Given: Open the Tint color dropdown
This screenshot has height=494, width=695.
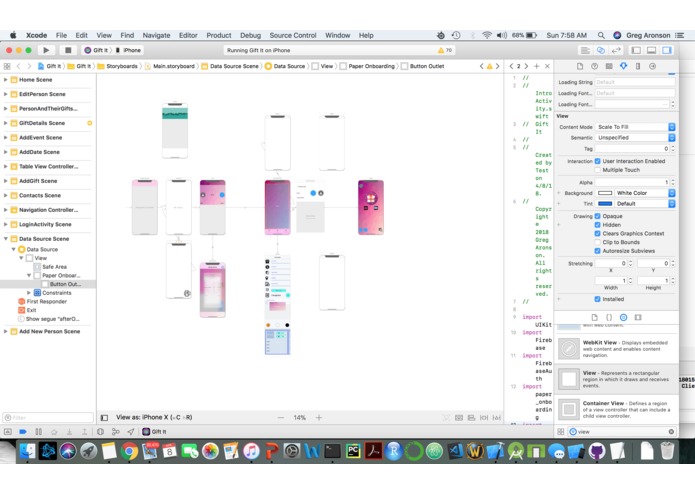Looking at the screenshot, I should click(x=644, y=204).
